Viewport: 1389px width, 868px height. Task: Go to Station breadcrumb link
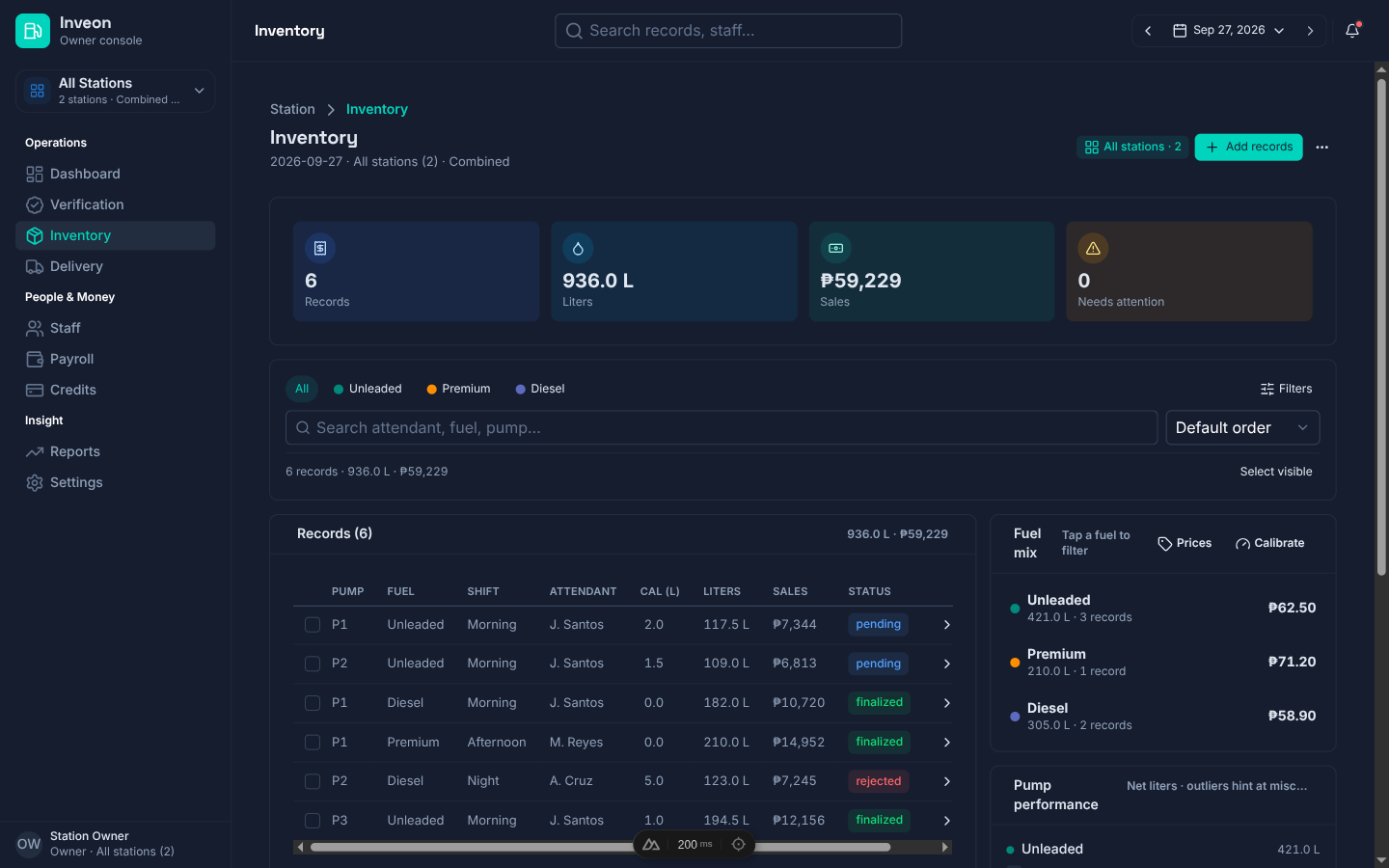[292, 109]
